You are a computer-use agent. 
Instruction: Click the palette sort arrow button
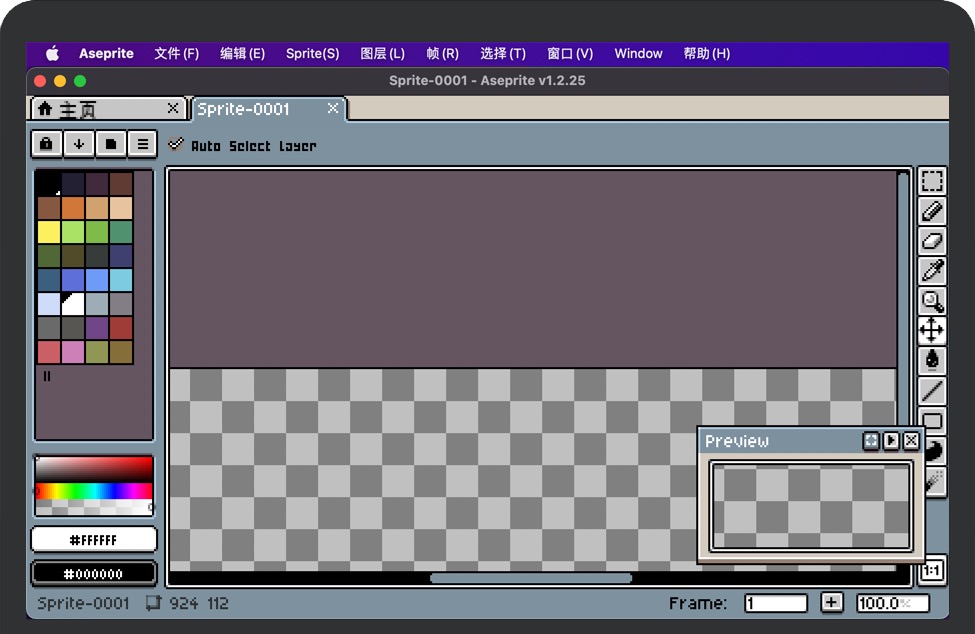[79, 144]
